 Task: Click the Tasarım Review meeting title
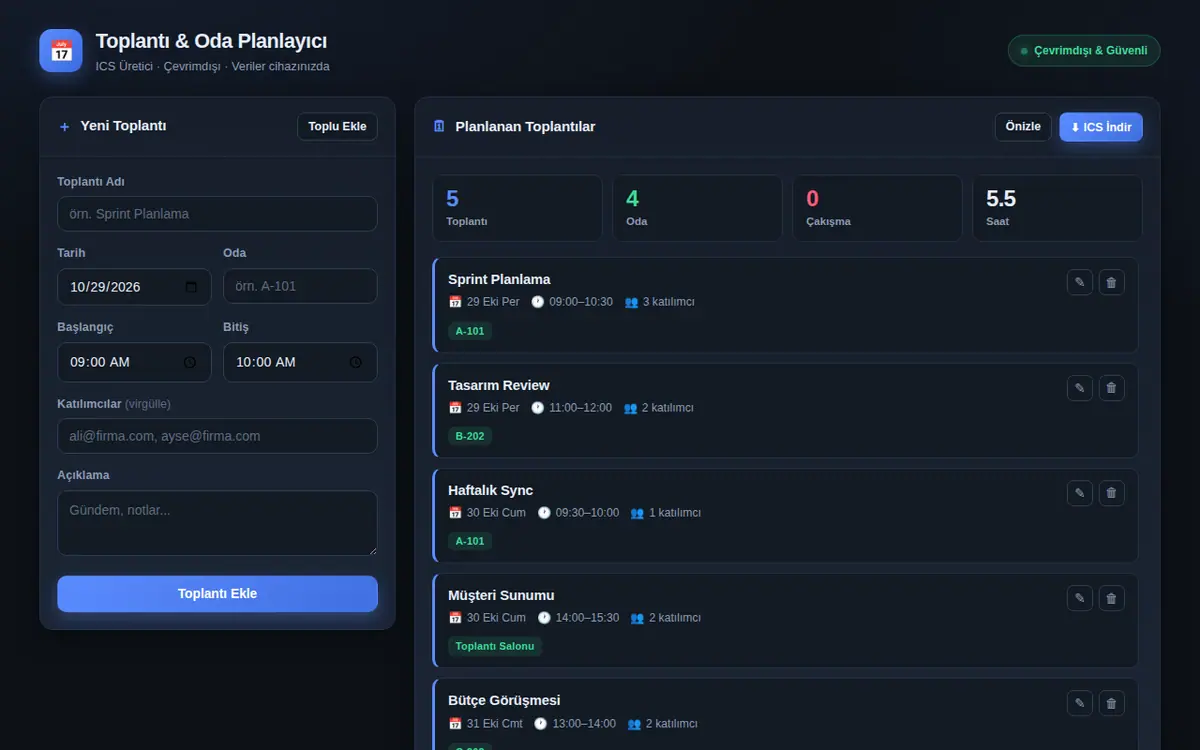coord(499,385)
